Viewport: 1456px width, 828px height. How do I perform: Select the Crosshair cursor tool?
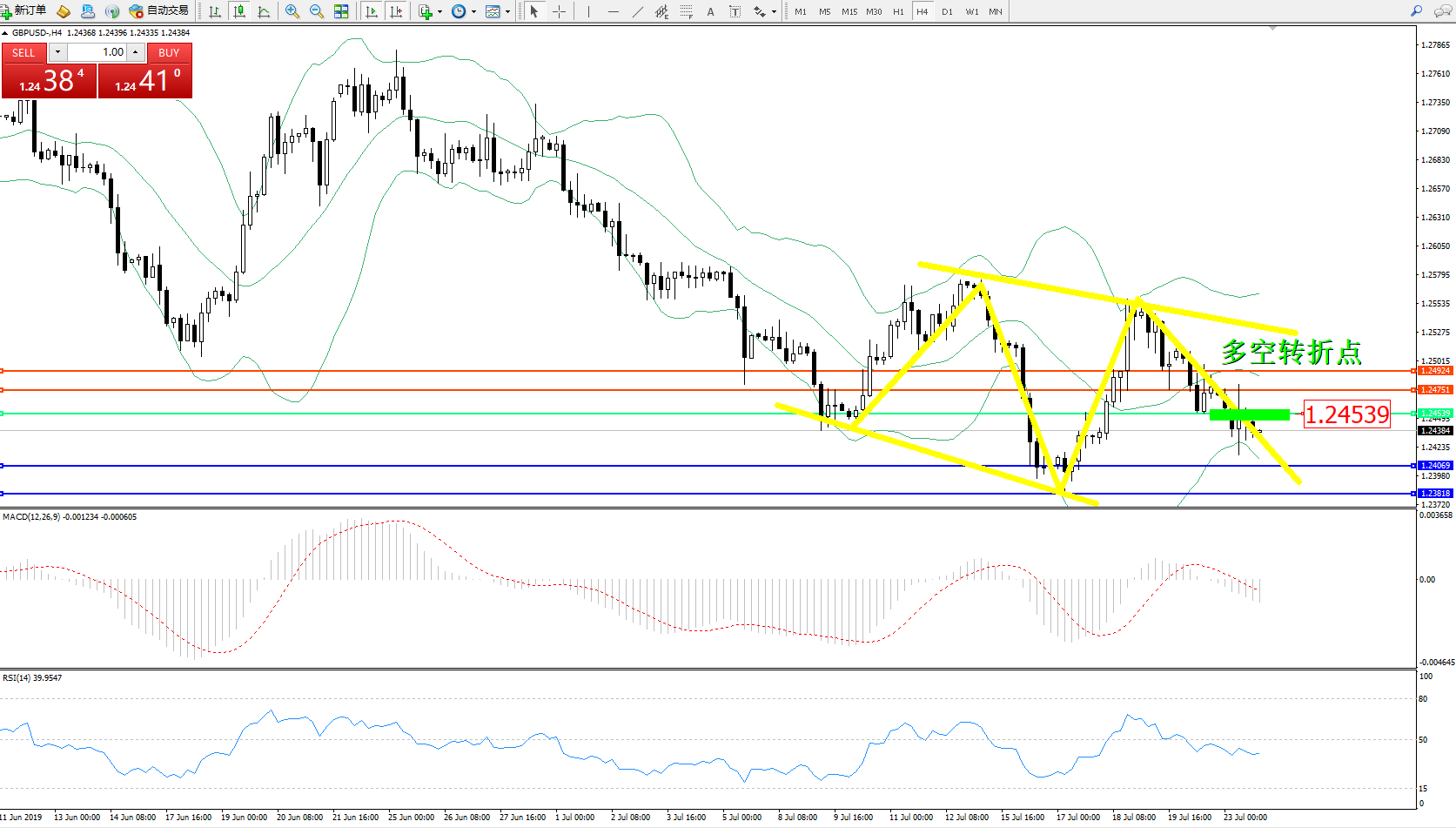click(x=559, y=11)
